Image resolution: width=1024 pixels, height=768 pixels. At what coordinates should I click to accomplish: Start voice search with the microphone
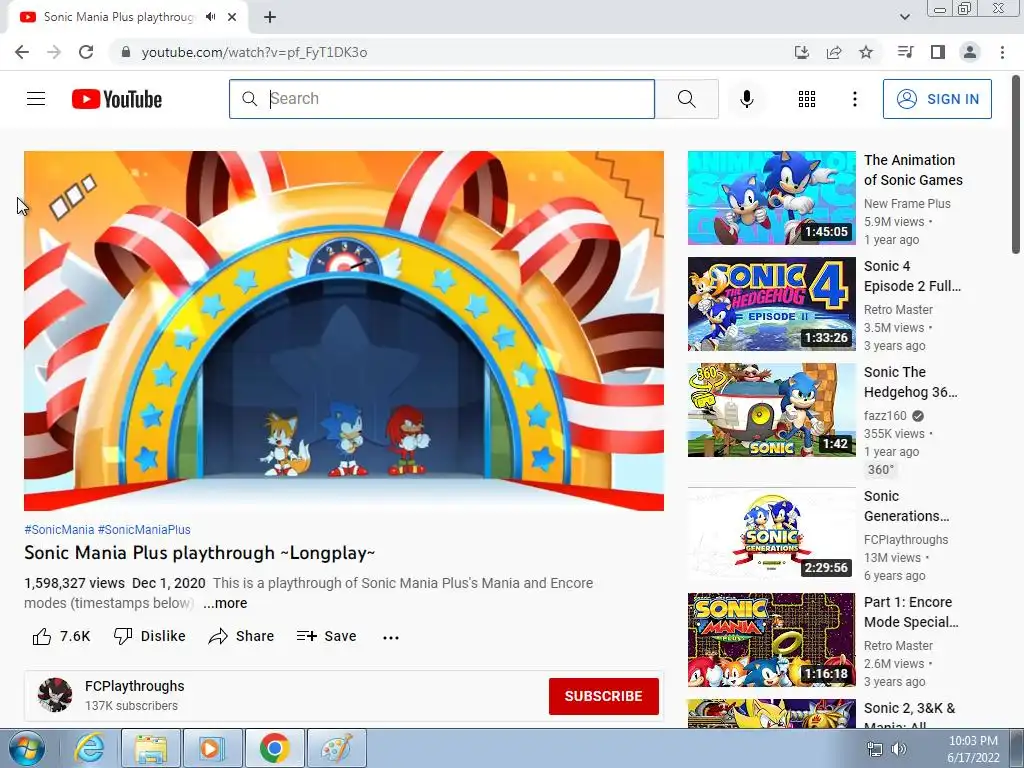(x=747, y=99)
